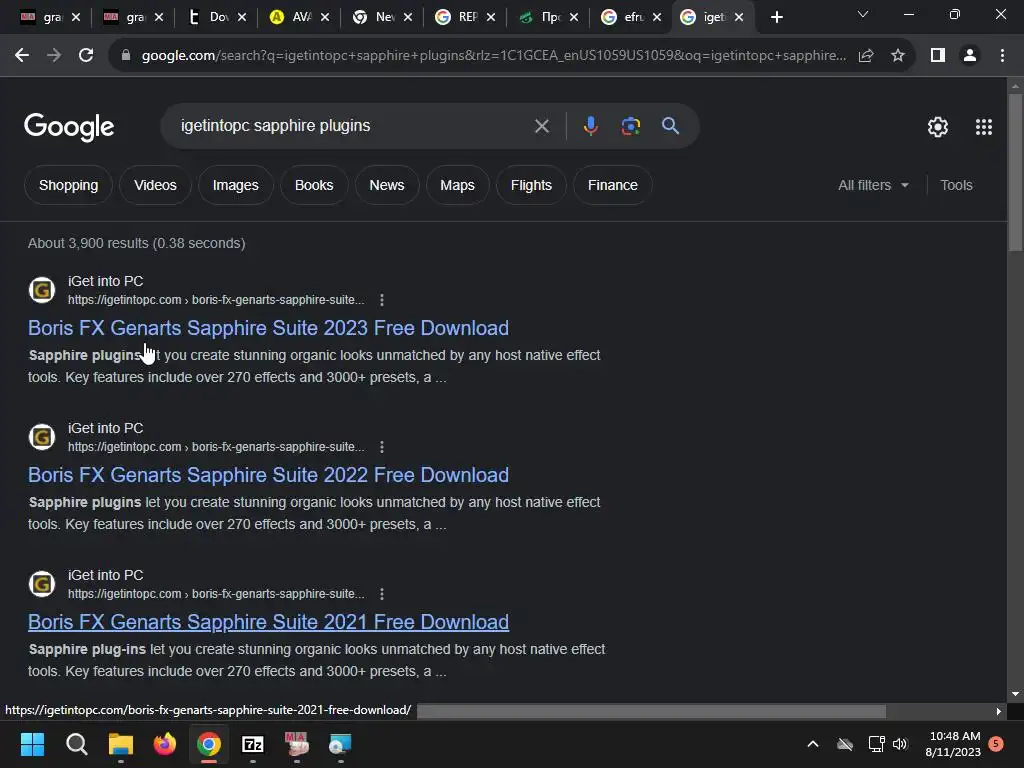Open the clock and date in taskbar

(x=953, y=744)
